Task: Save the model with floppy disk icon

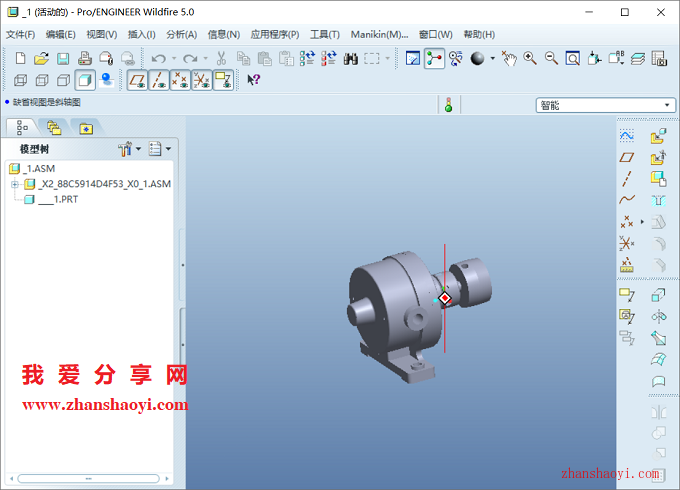Action: coord(63,58)
